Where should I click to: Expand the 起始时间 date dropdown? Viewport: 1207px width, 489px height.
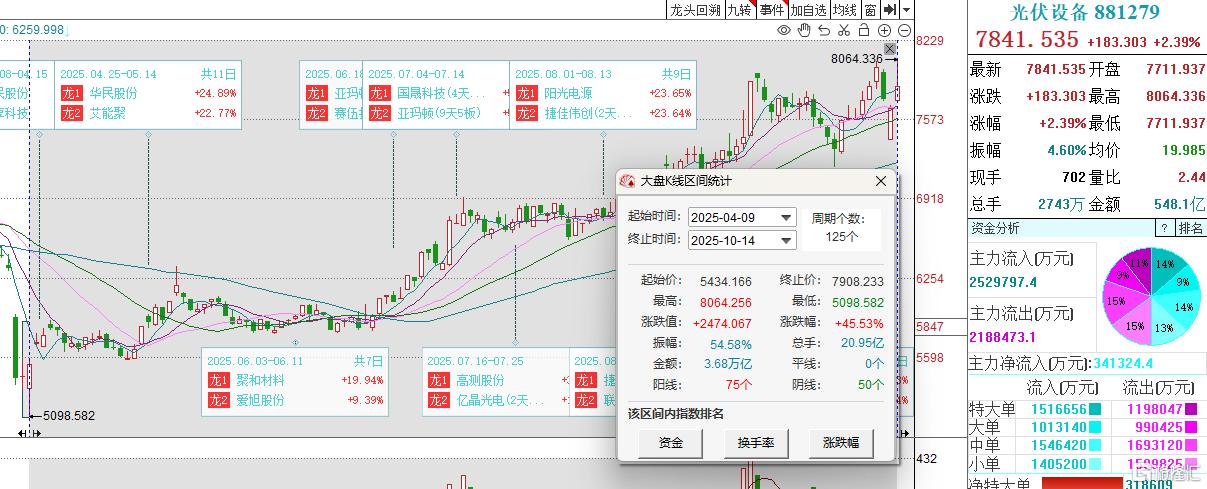tap(786, 217)
